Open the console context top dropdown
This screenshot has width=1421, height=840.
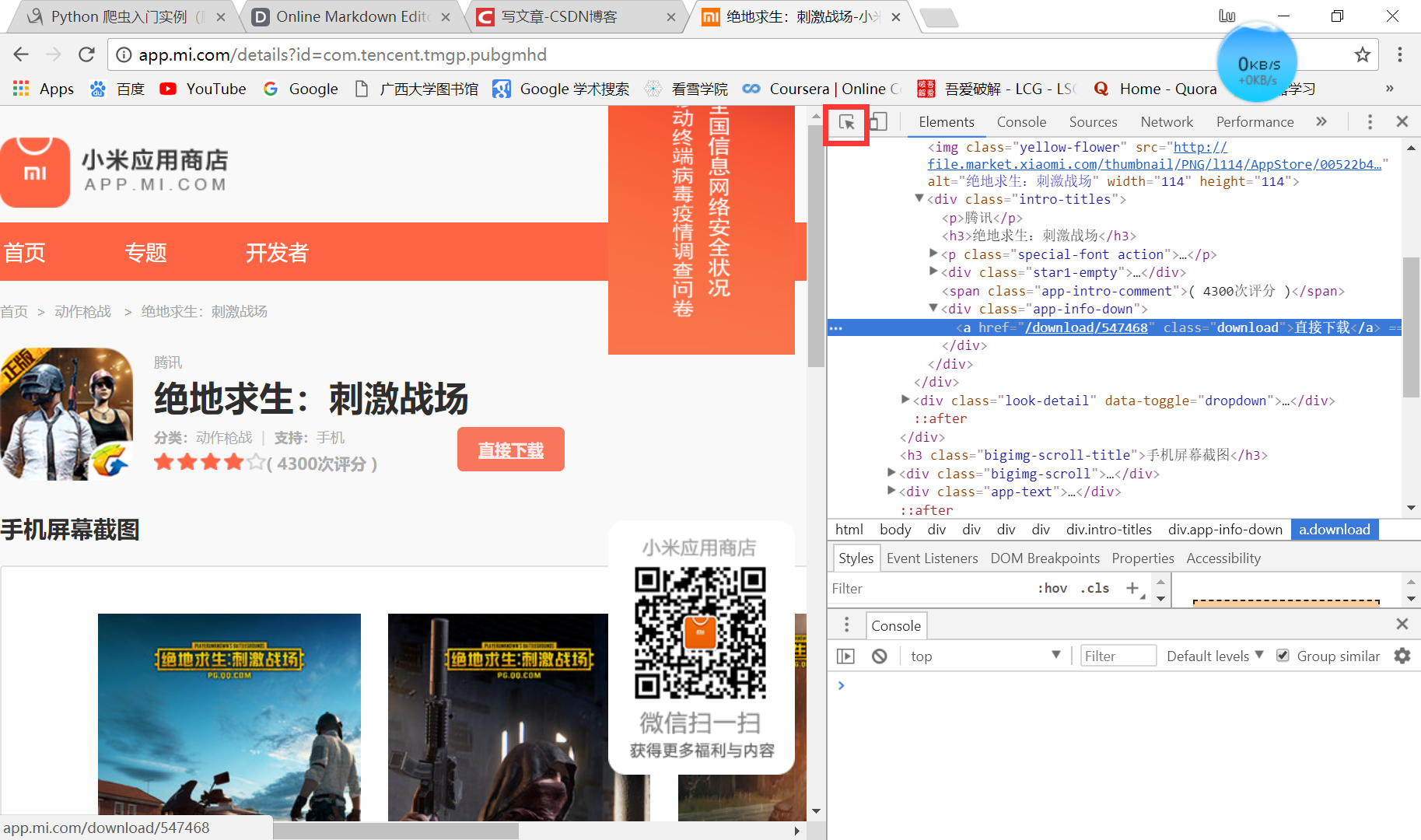pyautogui.click(x=985, y=656)
